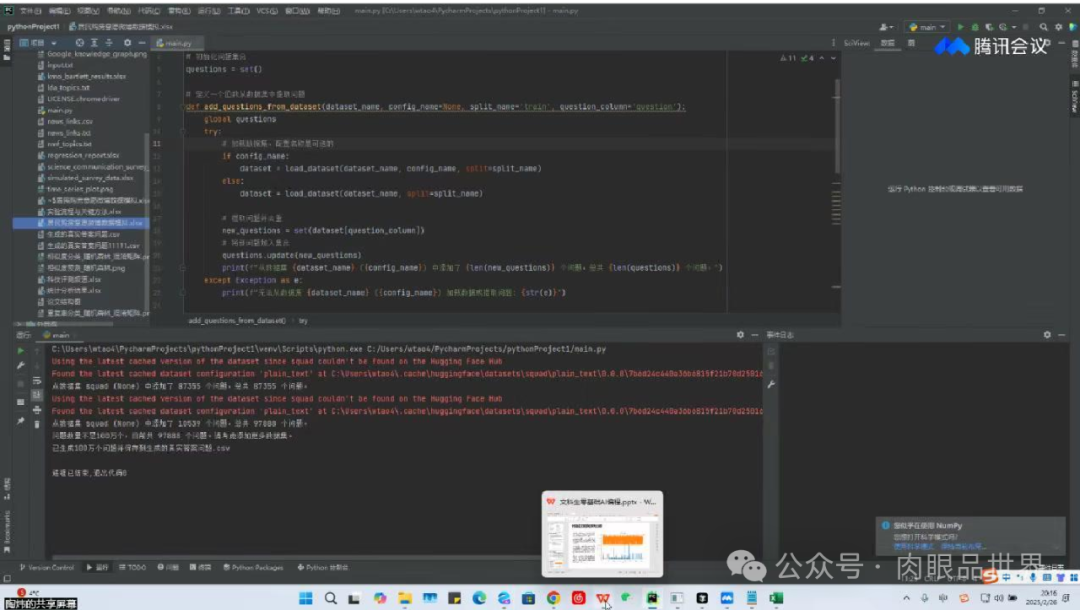Switch to 数据 tab in SciView panel

[888, 43]
